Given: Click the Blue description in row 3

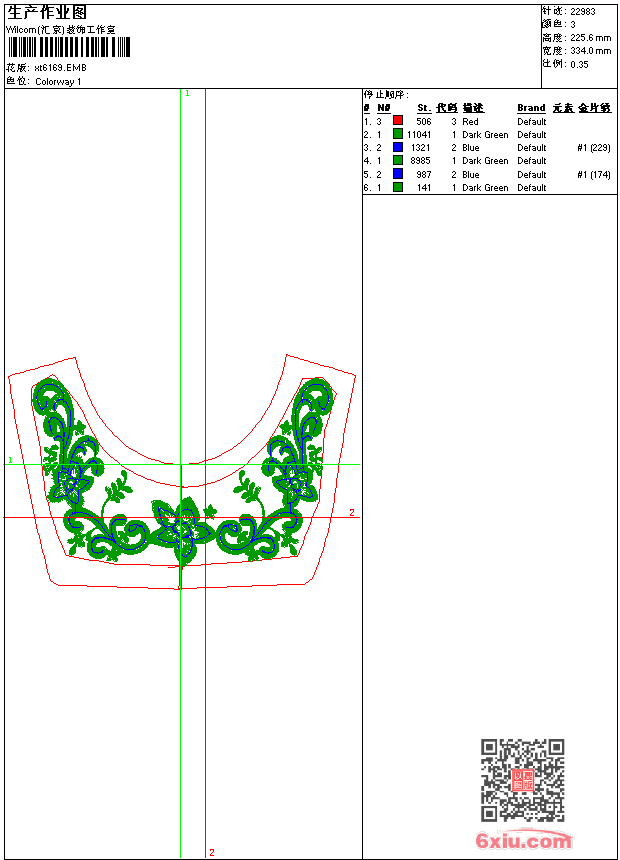Looking at the screenshot, I should pos(471,148).
